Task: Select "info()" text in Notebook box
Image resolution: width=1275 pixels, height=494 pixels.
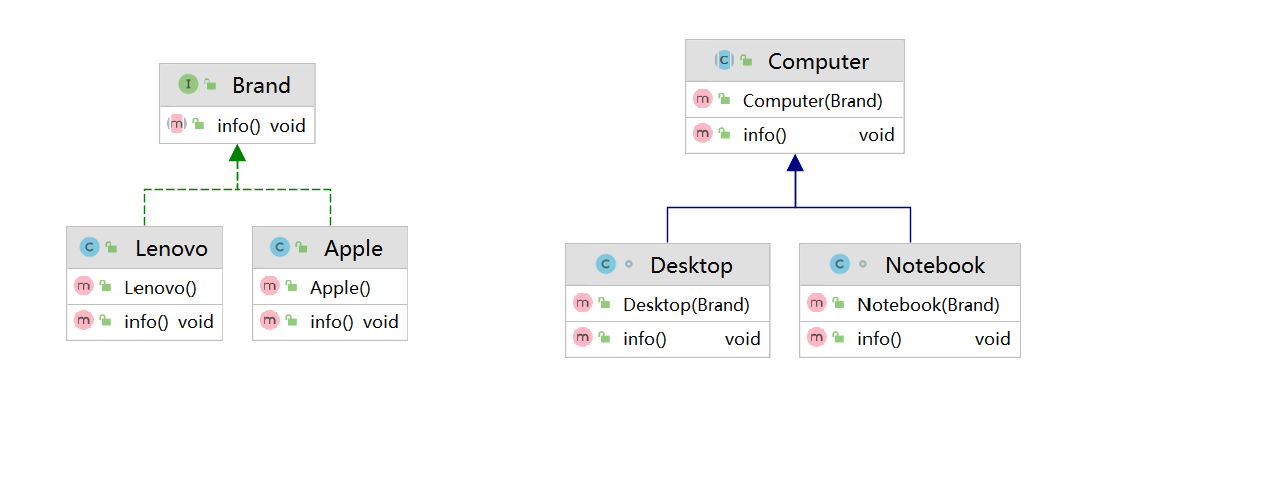Action: coord(879,339)
